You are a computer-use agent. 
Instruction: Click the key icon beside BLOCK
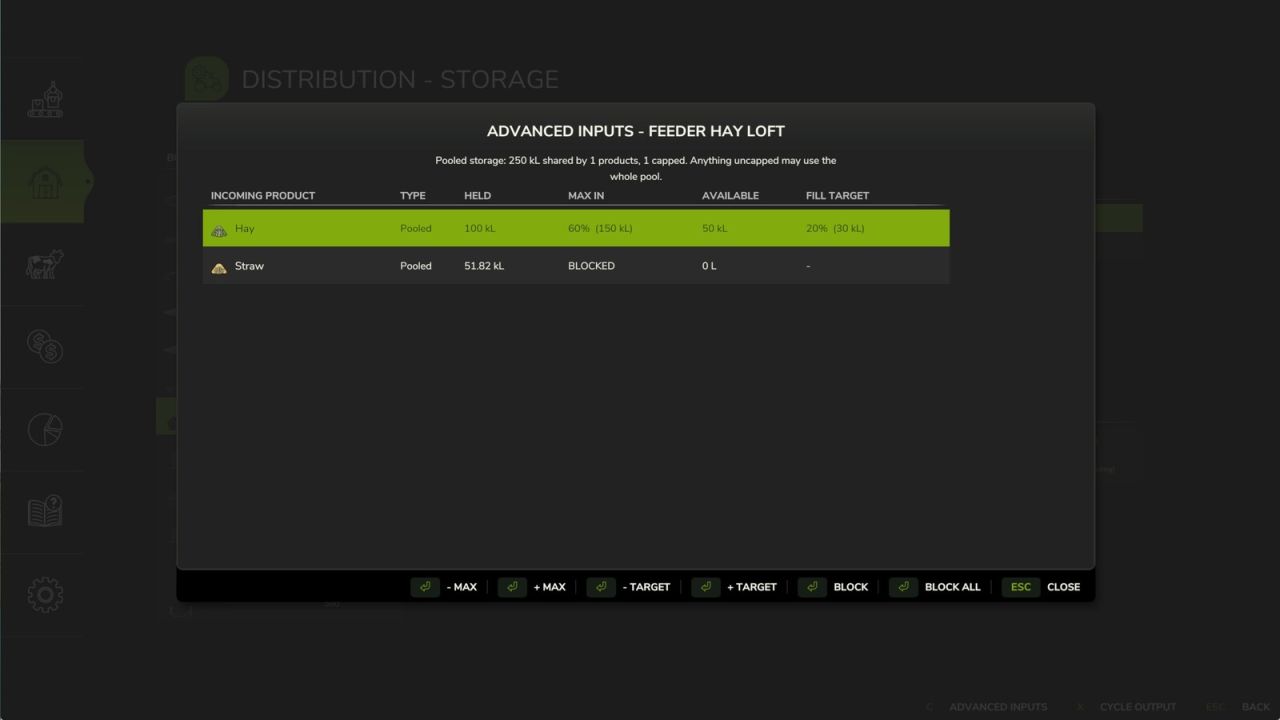[812, 587]
